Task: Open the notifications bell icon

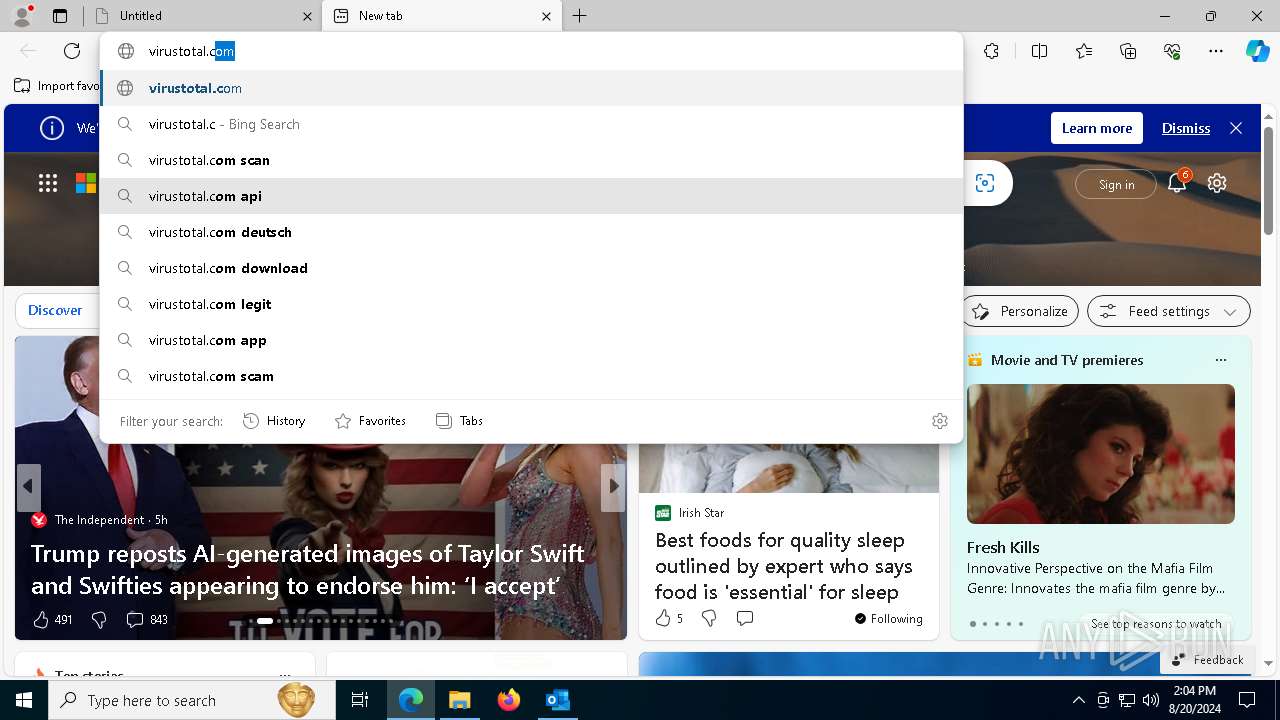Action: click(x=1177, y=183)
